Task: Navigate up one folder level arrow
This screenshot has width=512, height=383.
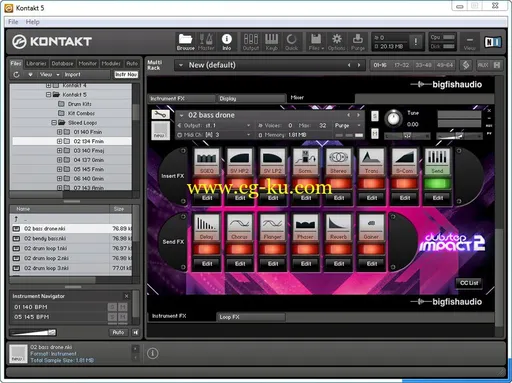Action: 16,219
